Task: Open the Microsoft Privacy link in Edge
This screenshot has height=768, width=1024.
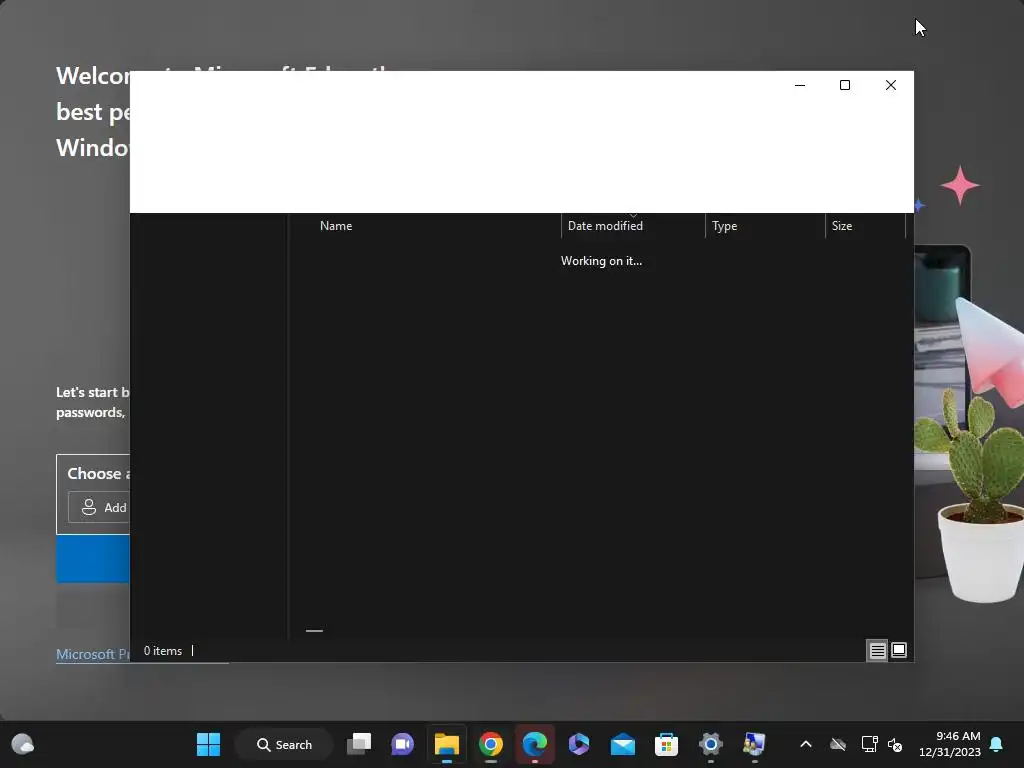Action: 93,654
